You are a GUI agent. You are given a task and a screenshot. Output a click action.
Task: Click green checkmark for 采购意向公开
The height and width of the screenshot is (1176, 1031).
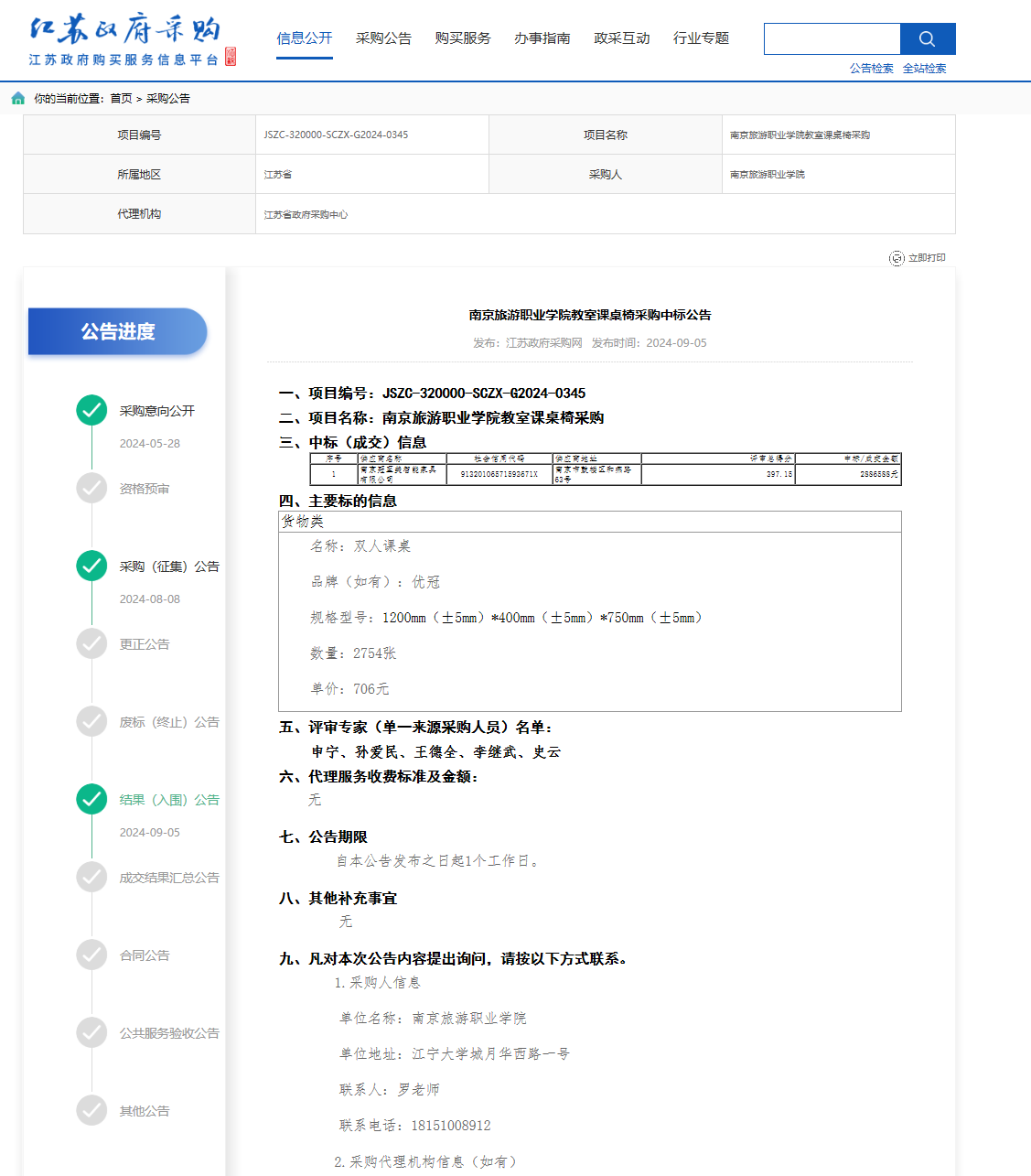coord(91,410)
